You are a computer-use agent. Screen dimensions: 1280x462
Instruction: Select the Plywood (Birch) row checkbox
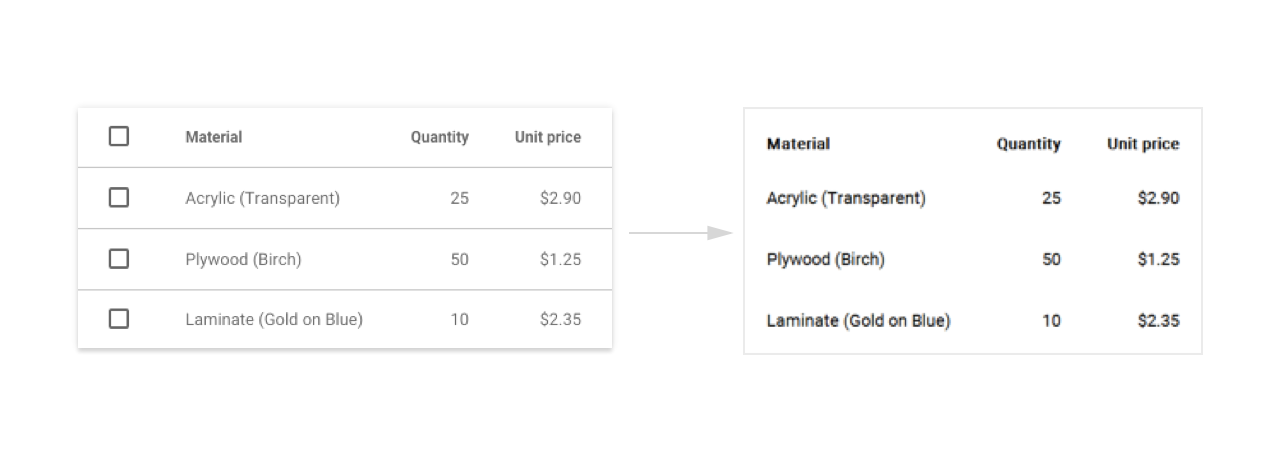click(x=119, y=259)
